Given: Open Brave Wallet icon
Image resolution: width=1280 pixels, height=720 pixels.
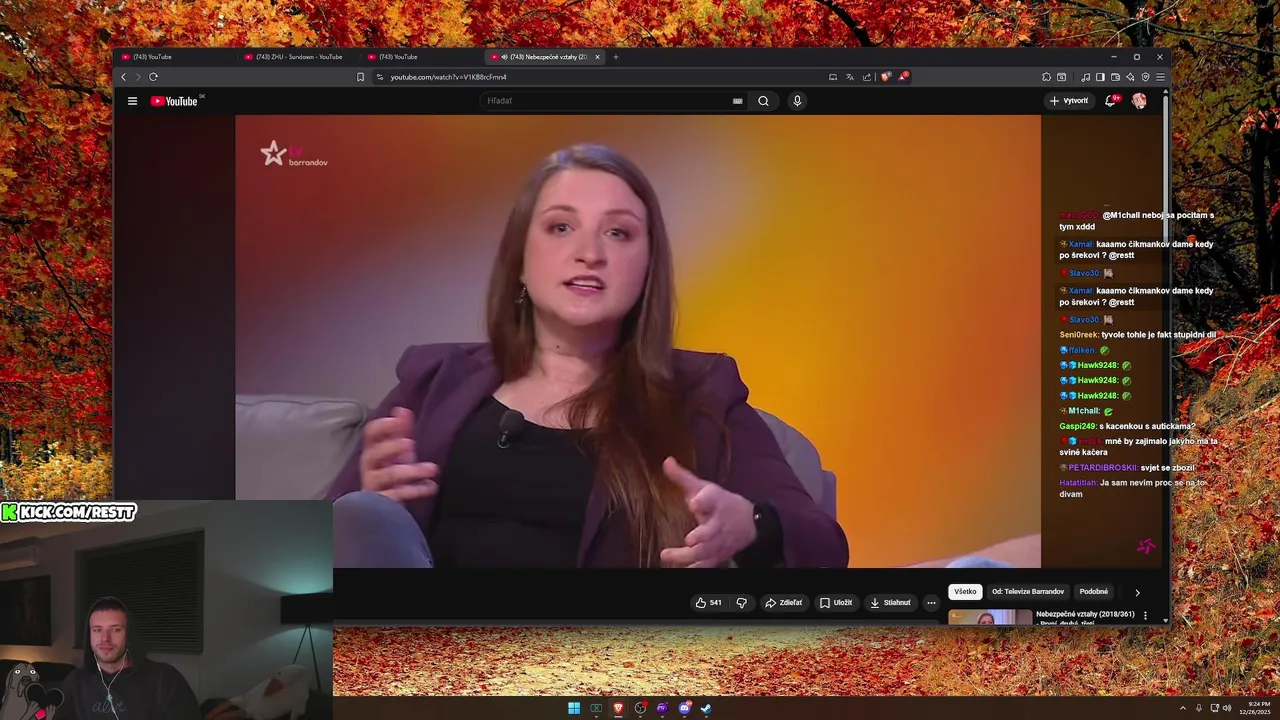Looking at the screenshot, I should [x=1115, y=77].
